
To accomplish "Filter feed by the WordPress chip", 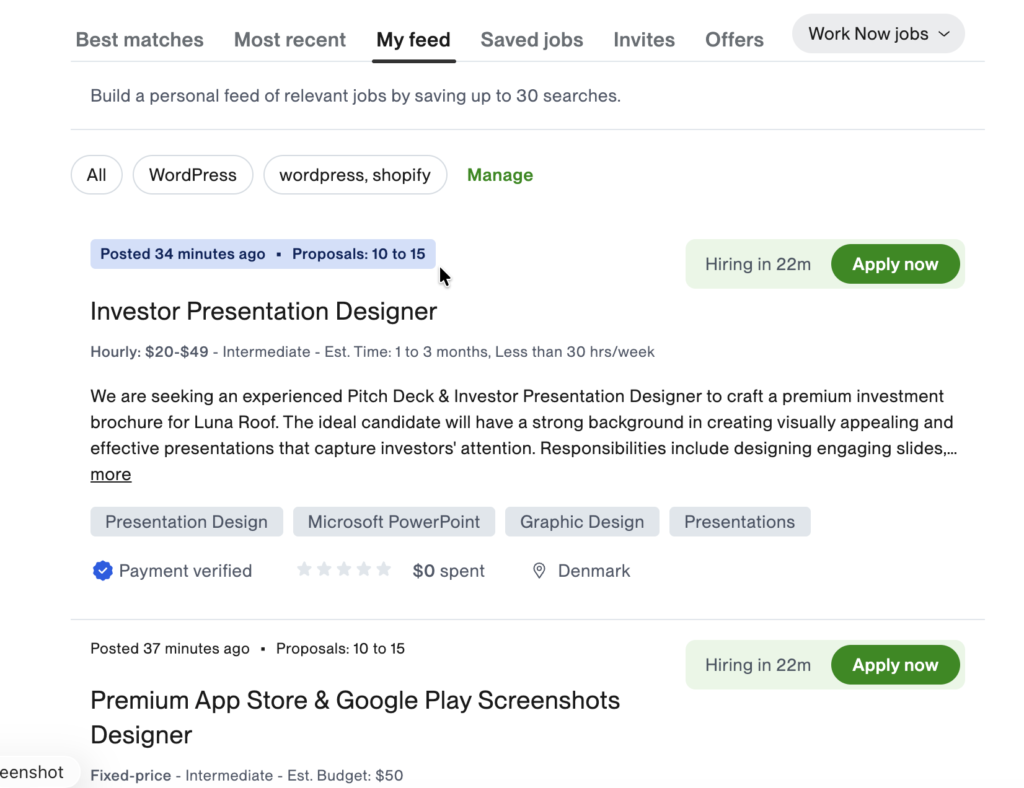I will 193,175.
